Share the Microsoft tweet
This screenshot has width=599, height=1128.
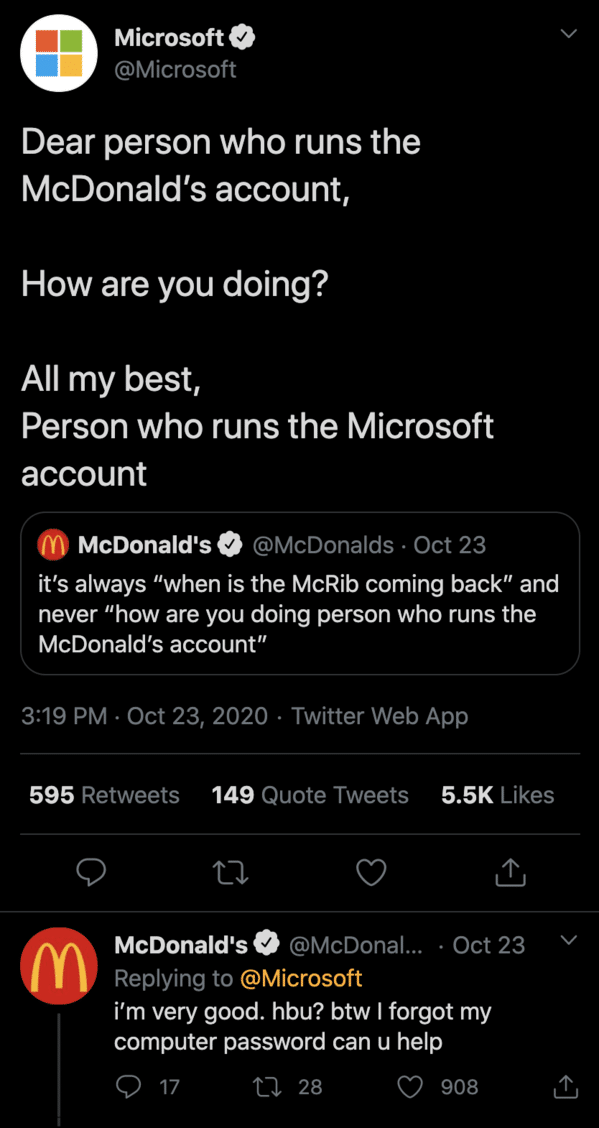click(512, 873)
